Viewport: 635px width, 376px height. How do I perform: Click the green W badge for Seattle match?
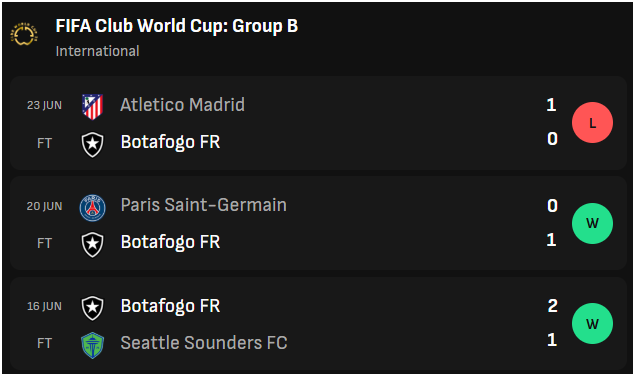point(592,323)
